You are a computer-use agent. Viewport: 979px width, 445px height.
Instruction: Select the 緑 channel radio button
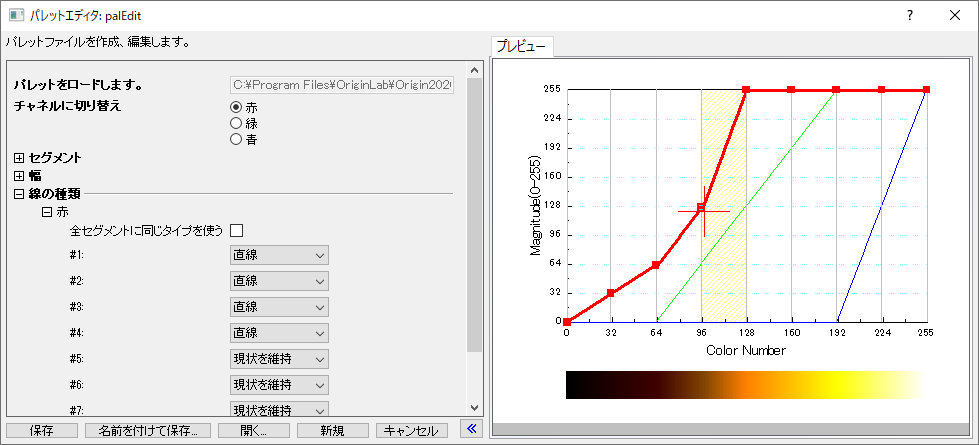click(x=236, y=123)
